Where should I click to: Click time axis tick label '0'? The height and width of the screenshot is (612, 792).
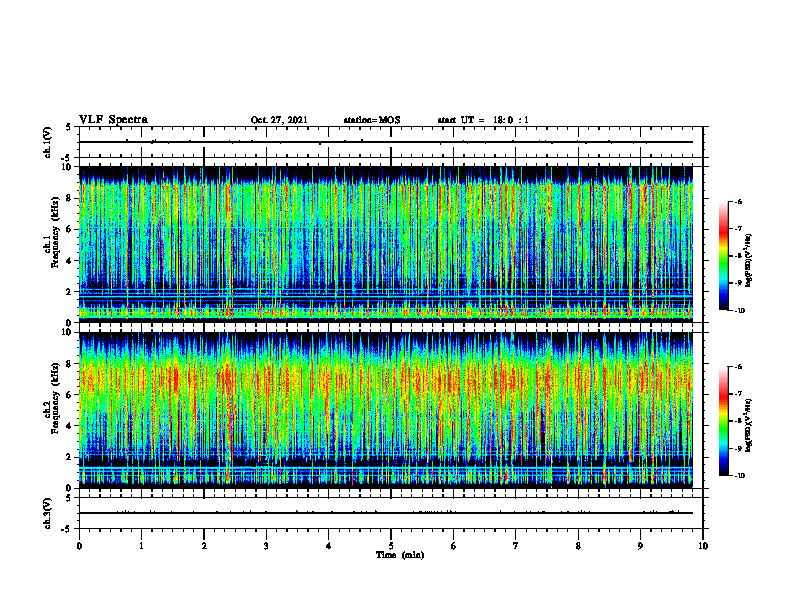[x=79, y=546]
